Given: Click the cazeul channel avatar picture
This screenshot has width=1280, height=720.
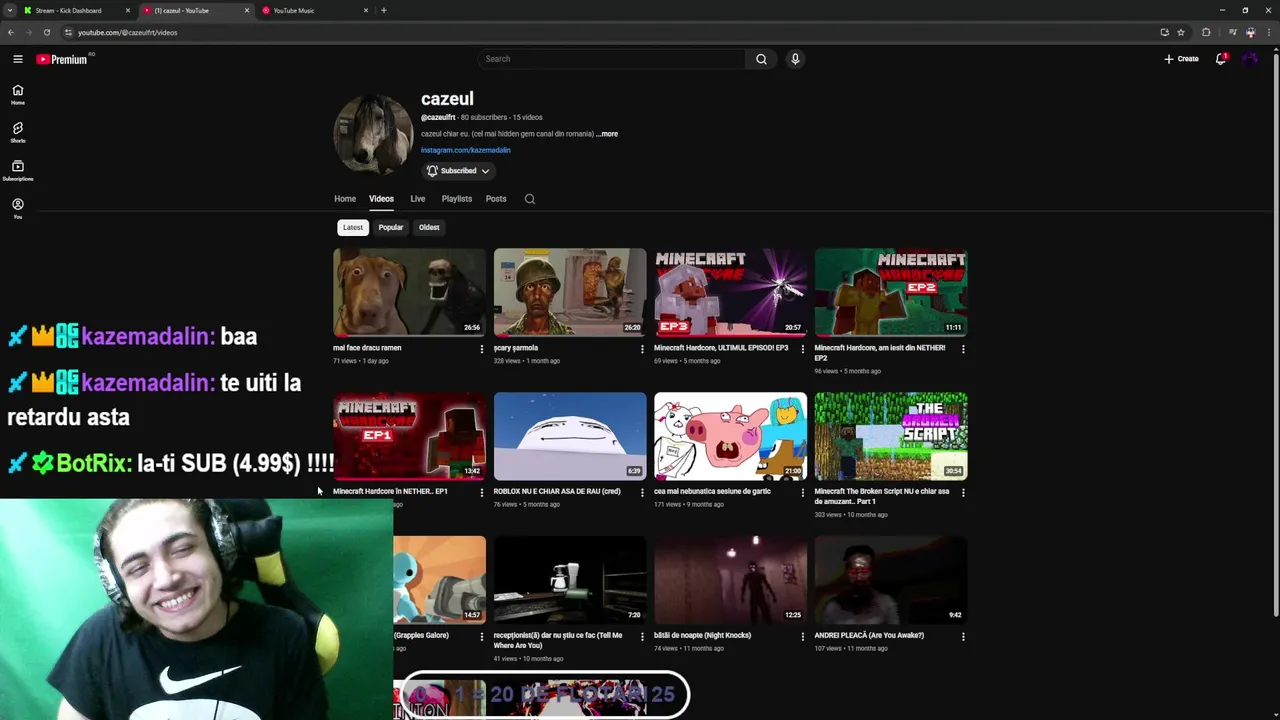Looking at the screenshot, I should click(373, 135).
